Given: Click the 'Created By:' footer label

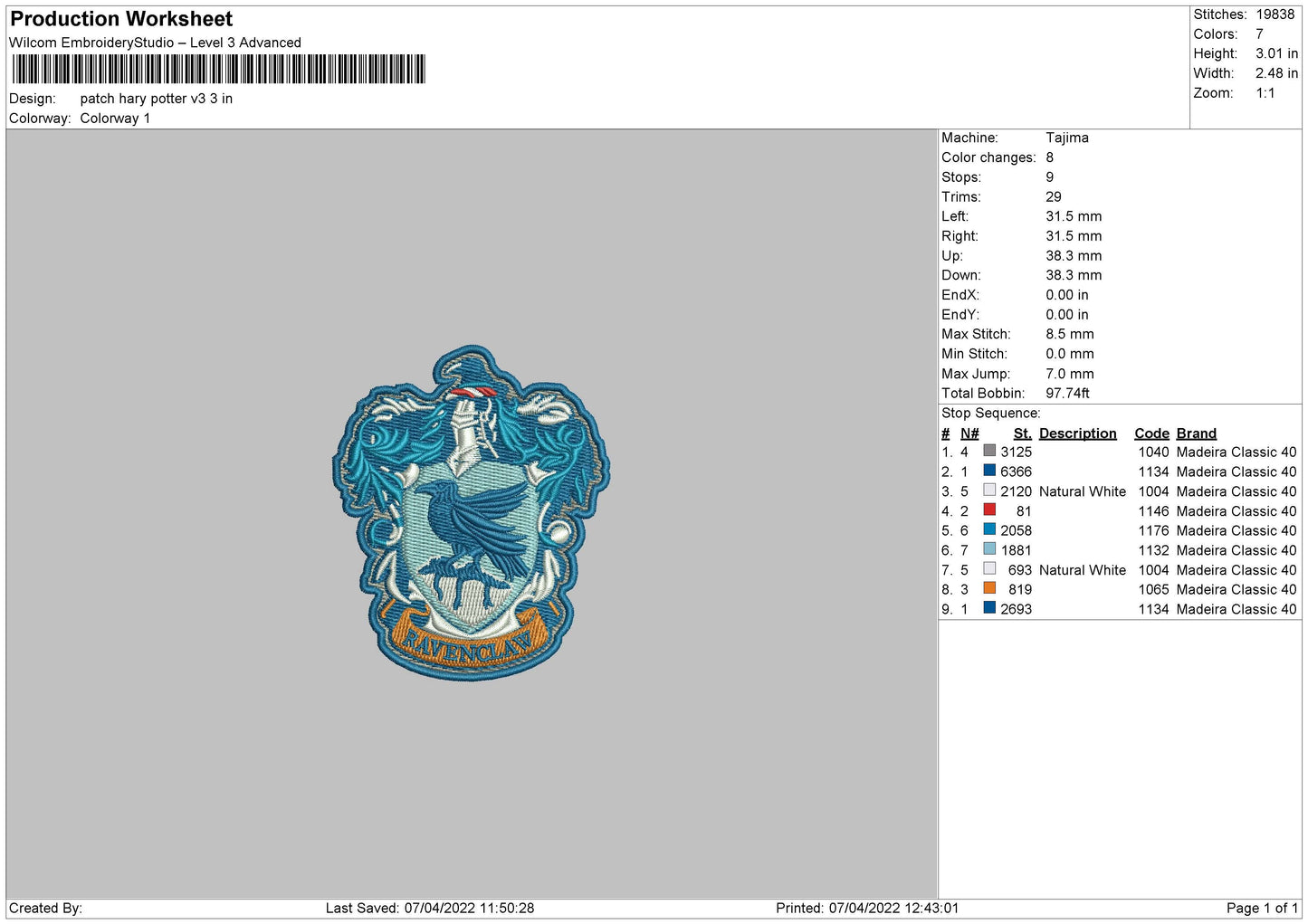Looking at the screenshot, I should click(45, 908).
